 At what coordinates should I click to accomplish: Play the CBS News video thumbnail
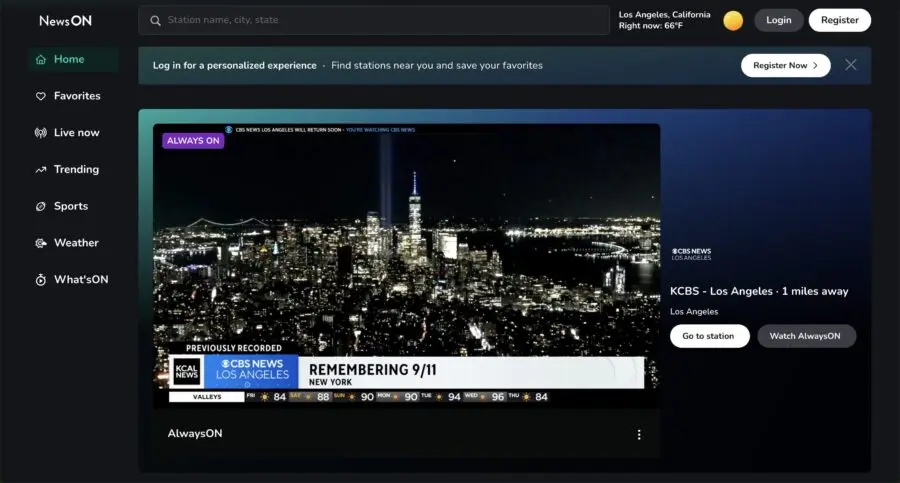pyautogui.click(x=406, y=265)
